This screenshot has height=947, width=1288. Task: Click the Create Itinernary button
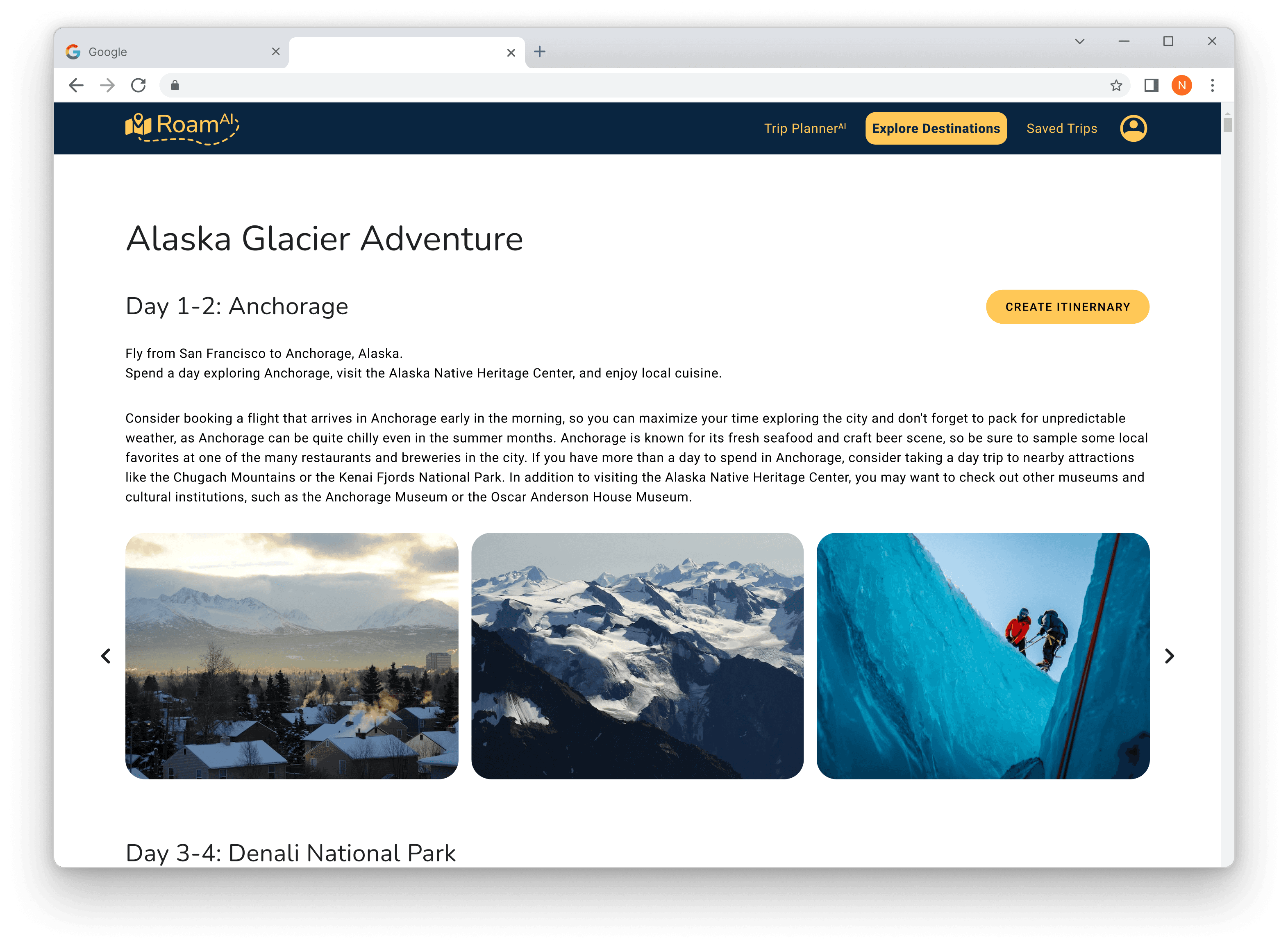click(1067, 307)
